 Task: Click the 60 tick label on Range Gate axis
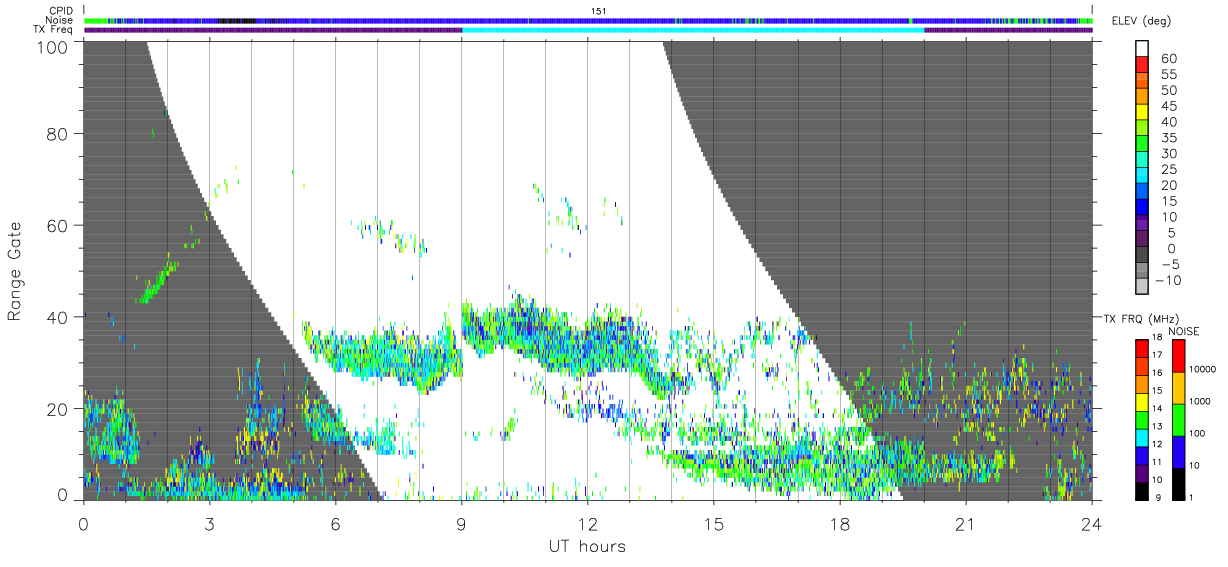point(59,225)
